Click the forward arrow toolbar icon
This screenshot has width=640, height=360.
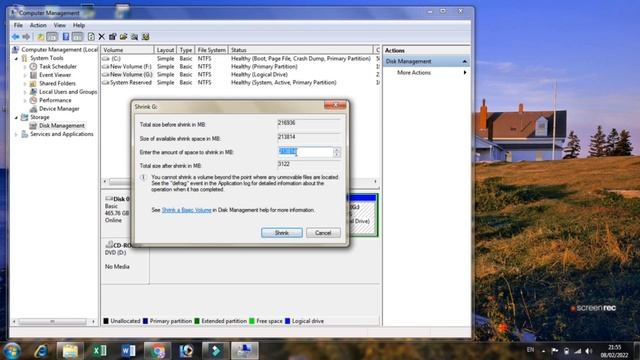tap(26, 37)
